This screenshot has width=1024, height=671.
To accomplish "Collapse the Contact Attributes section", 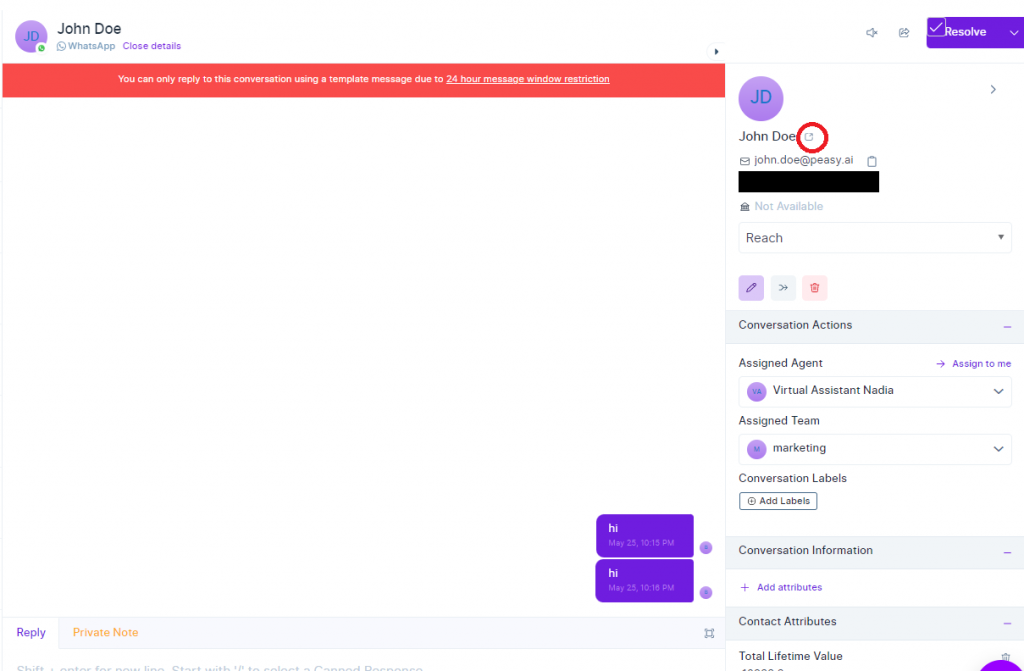I will 1007,623.
